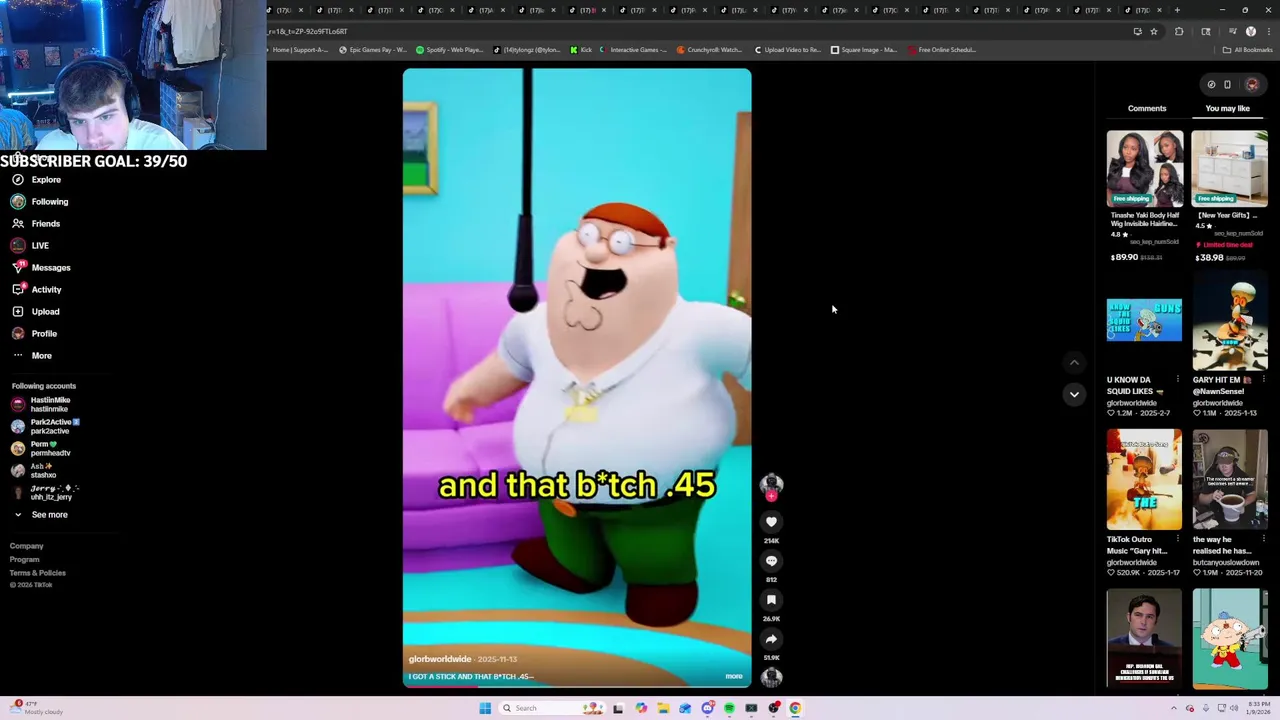Viewport: 1280px width, 720px height.
Task: Open the GARY HIT EM video thumbnail
Action: click(1229, 320)
